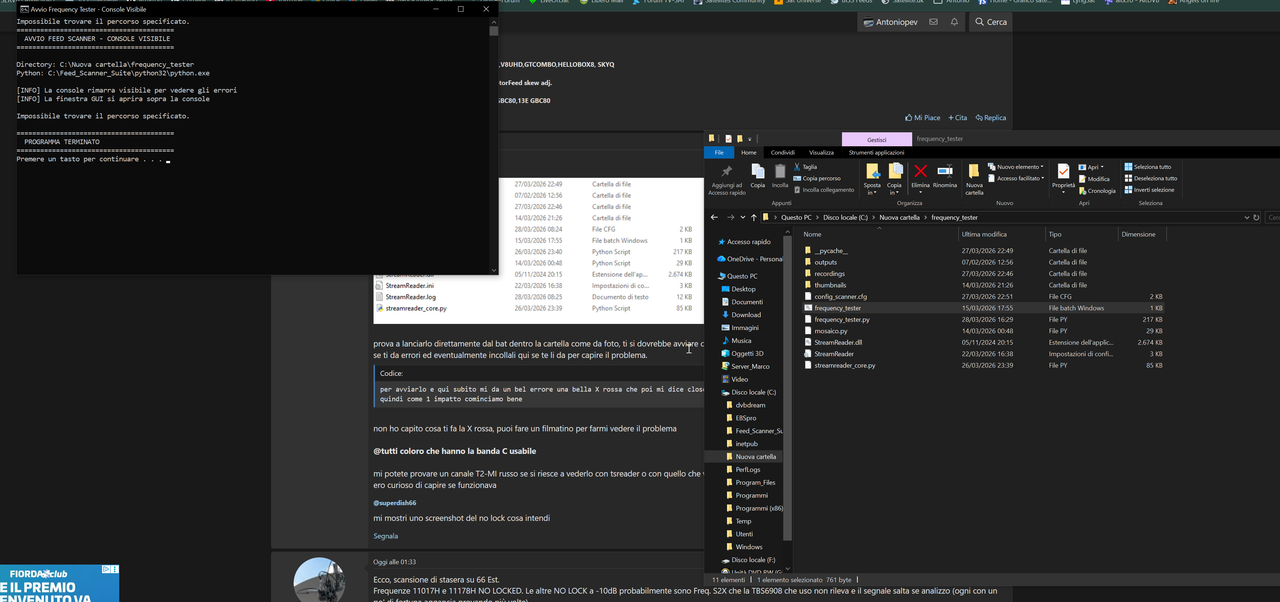Click the Incolla clipboard icon

point(780,172)
